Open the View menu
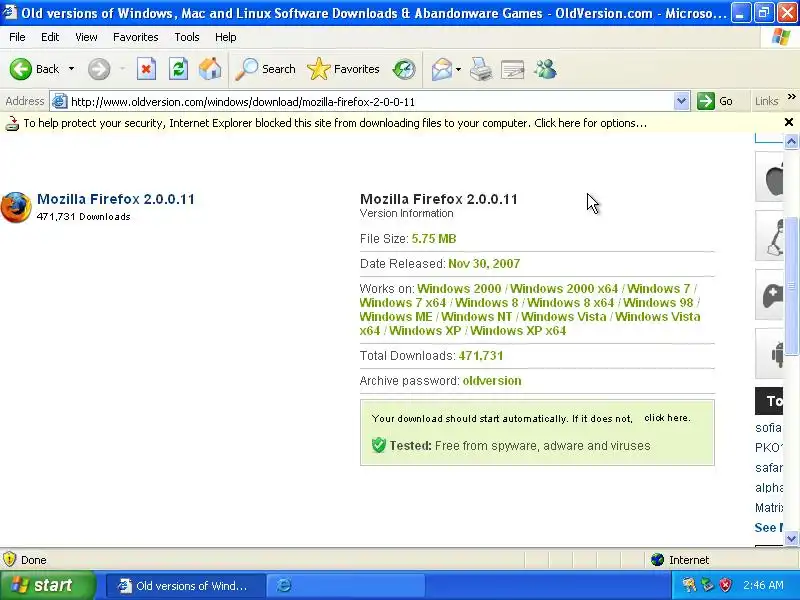Viewport: 800px width, 600px height. click(x=86, y=37)
